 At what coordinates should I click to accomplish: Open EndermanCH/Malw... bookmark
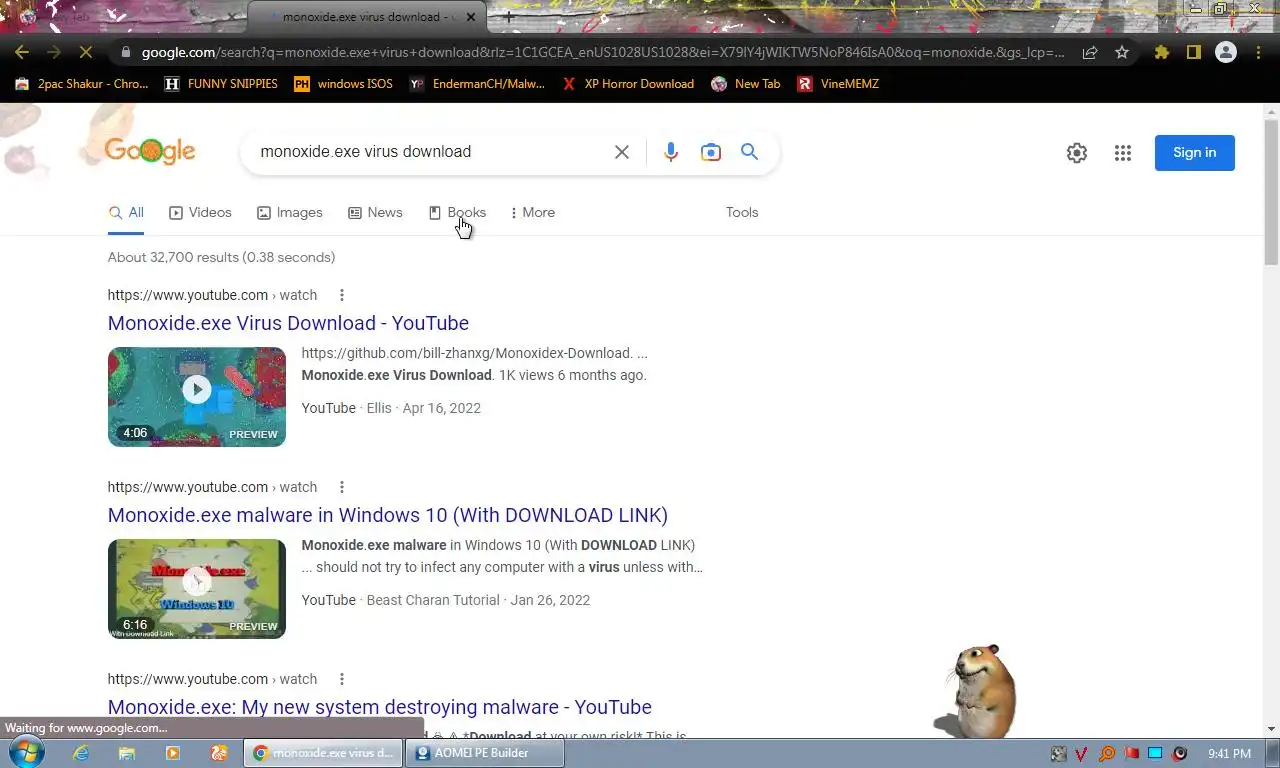478,84
